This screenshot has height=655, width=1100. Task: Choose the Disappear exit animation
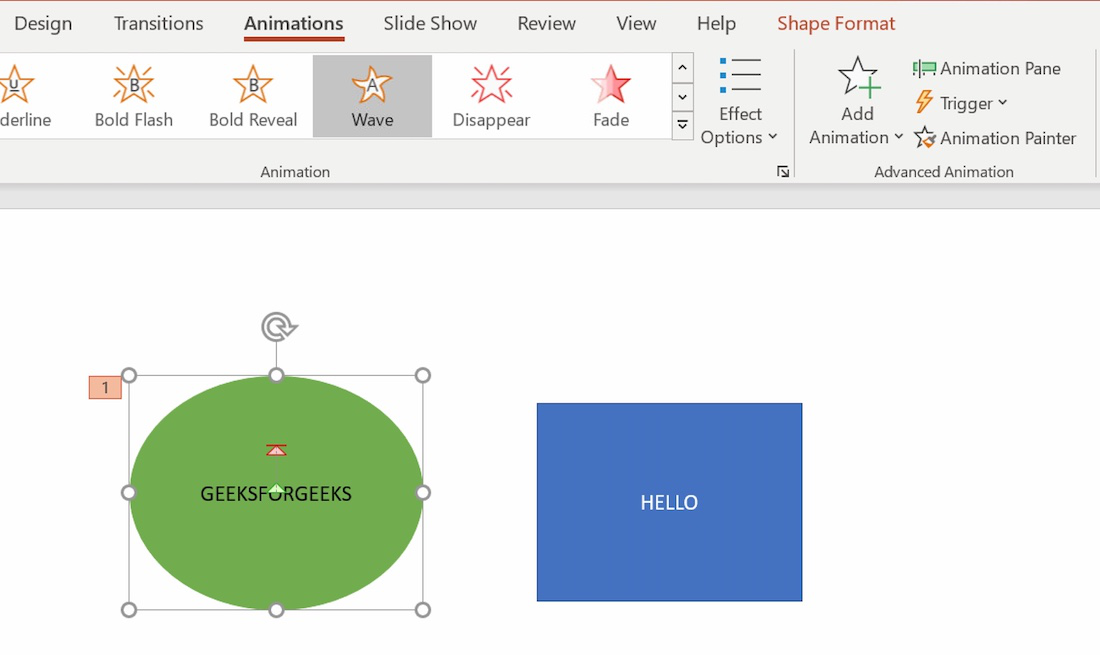491,96
